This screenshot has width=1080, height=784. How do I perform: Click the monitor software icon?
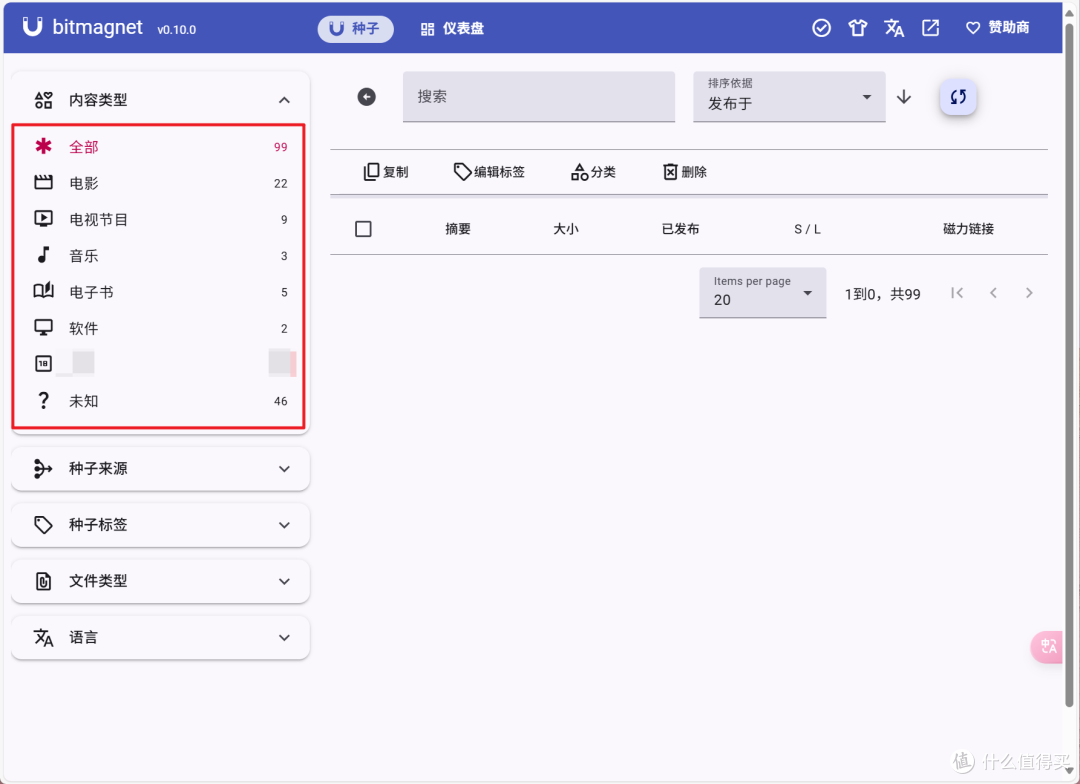[43, 328]
